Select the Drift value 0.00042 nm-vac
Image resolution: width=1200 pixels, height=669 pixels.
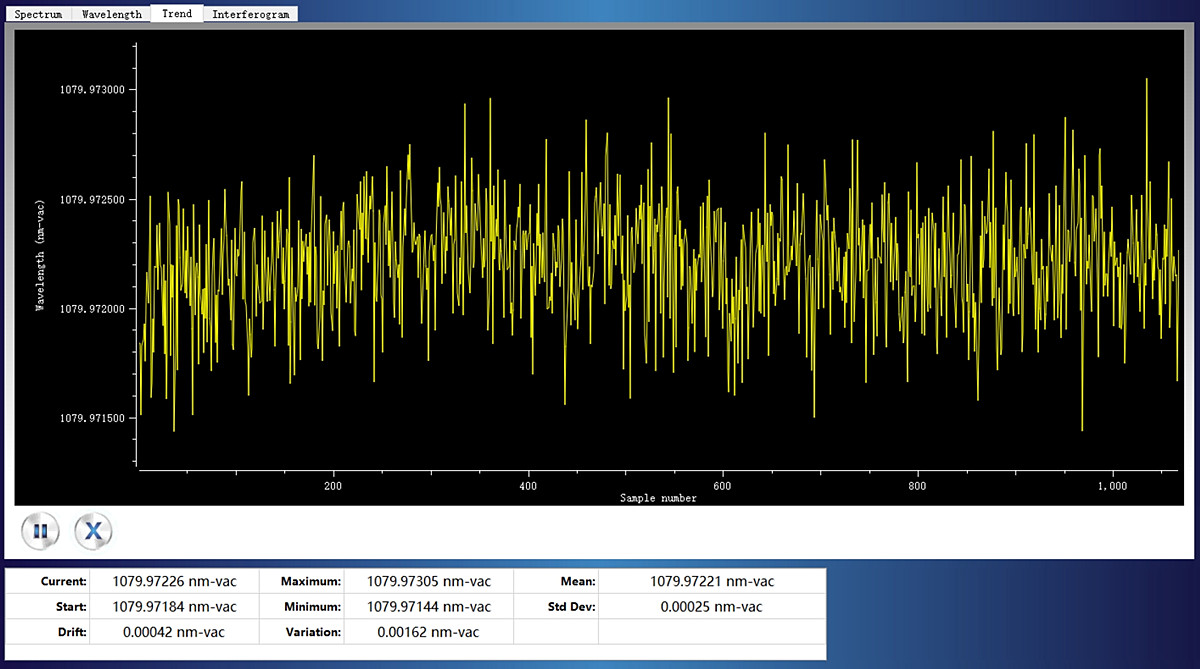(175, 632)
